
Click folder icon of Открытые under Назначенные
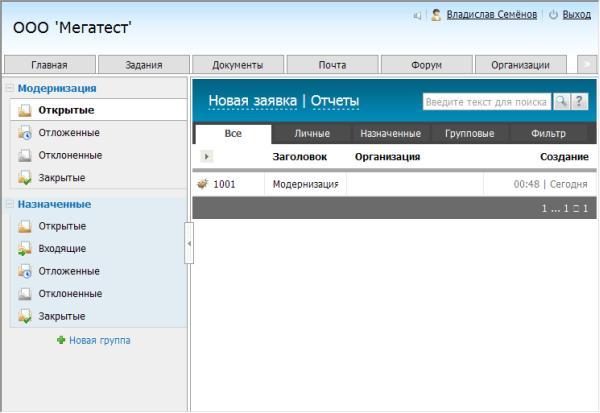25,226
